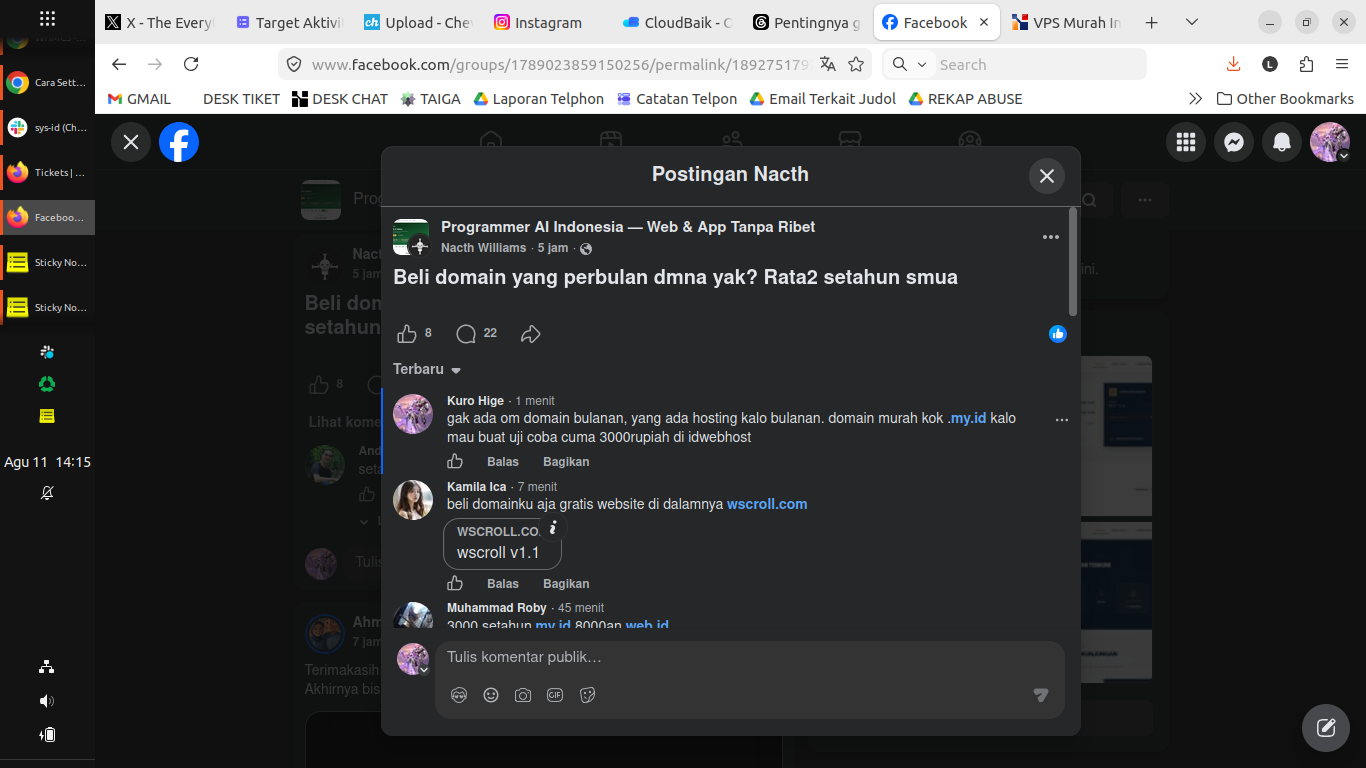The height and width of the screenshot is (768, 1366).
Task: Like Kuro Hige's comment
Action: point(455,462)
